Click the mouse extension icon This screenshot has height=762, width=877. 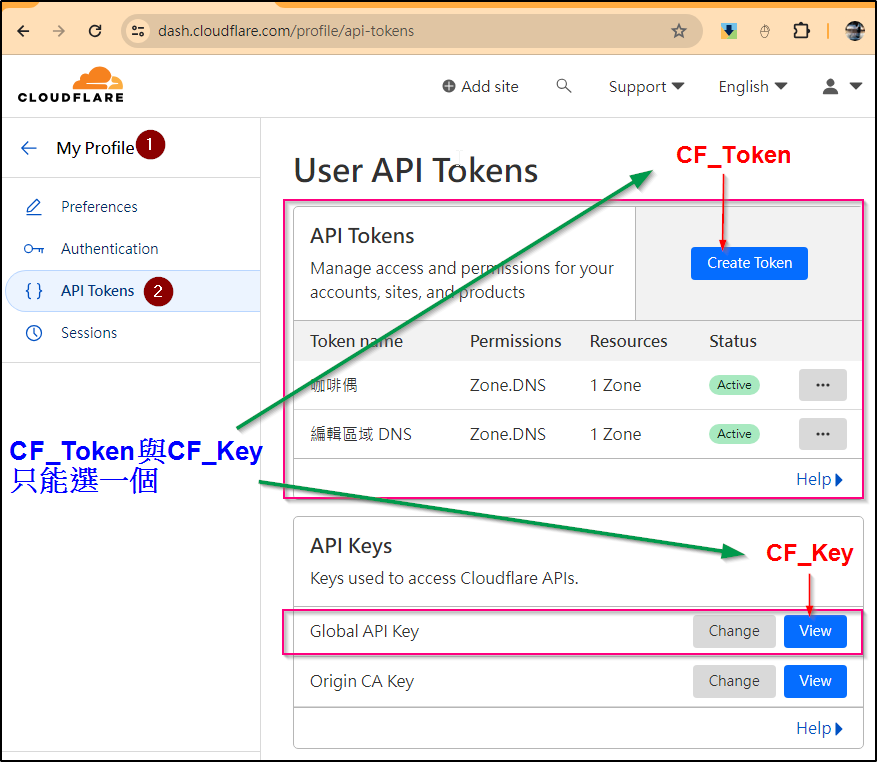765,31
